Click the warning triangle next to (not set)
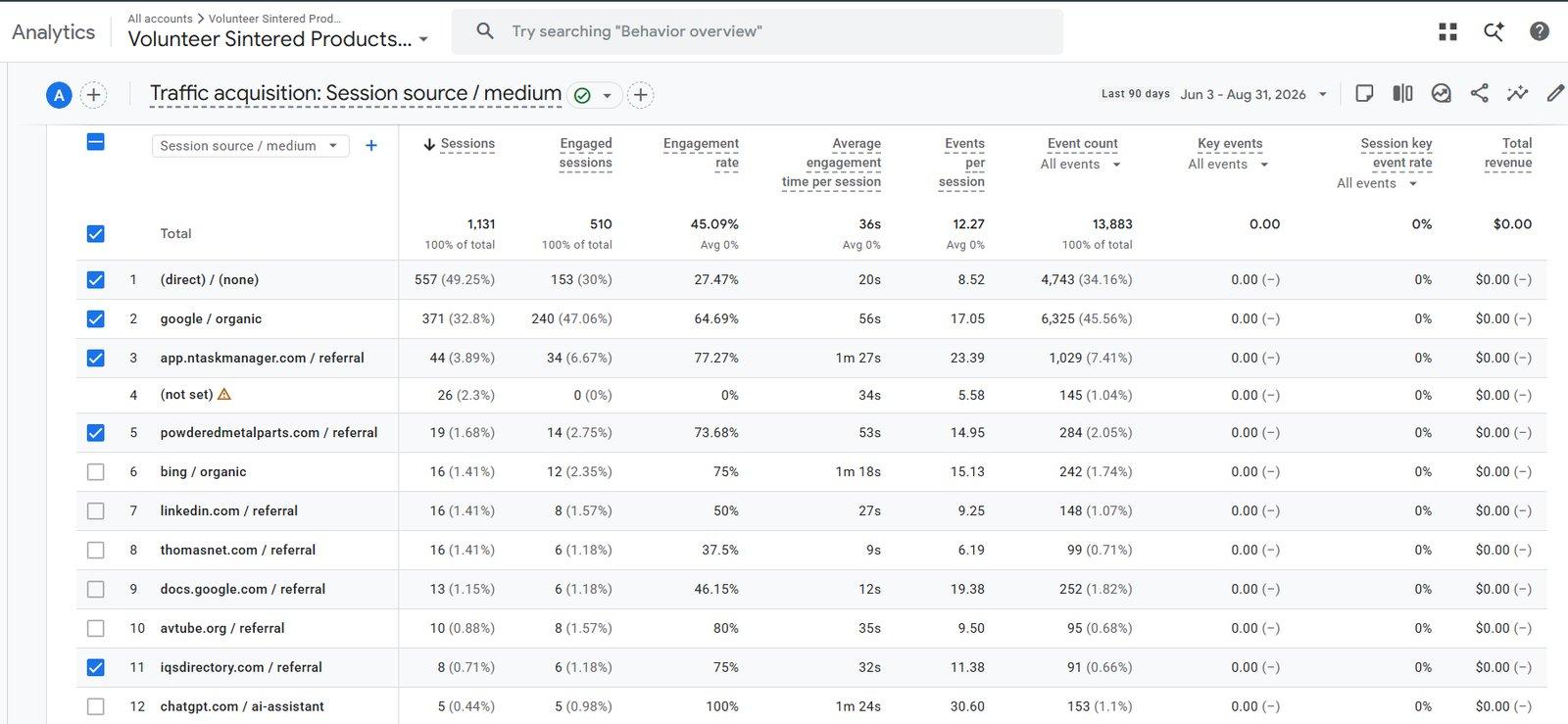 point(224,394)
